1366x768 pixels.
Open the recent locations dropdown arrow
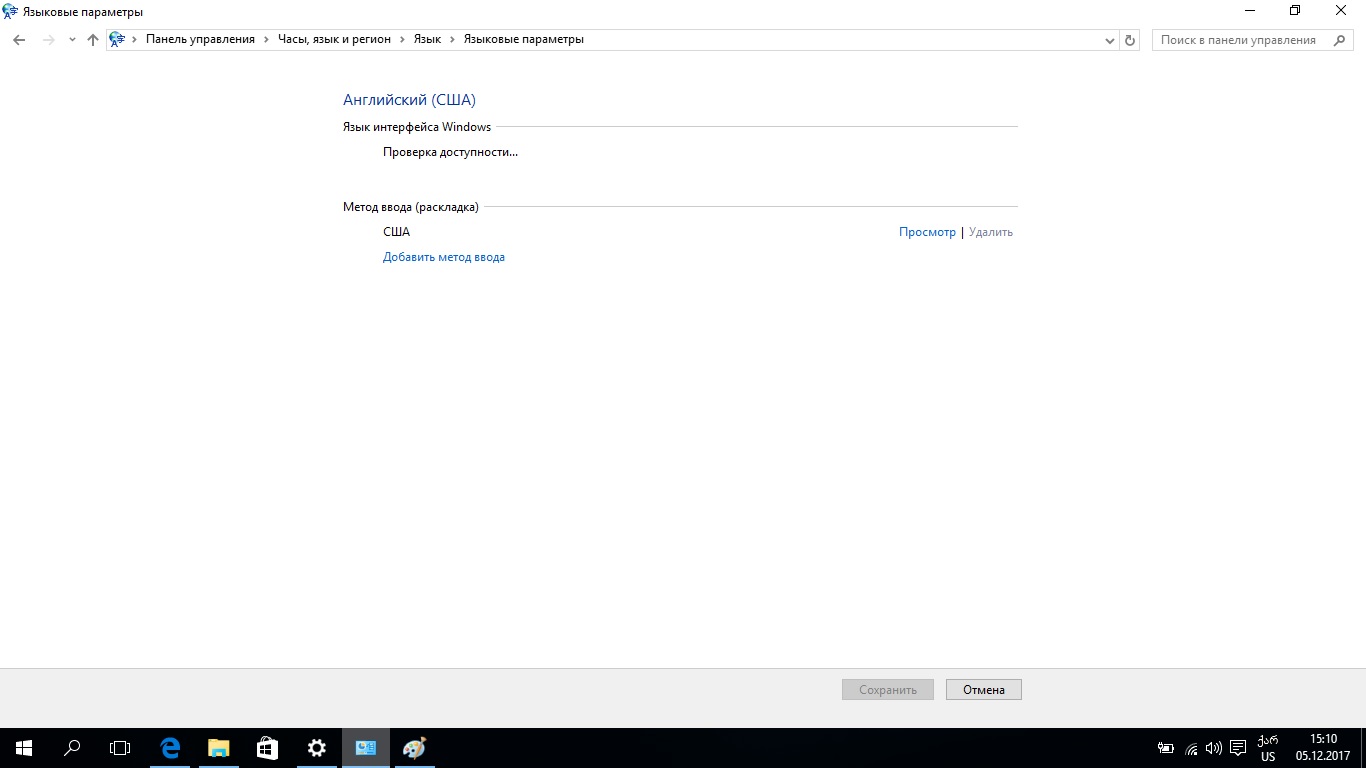point(72,40)
